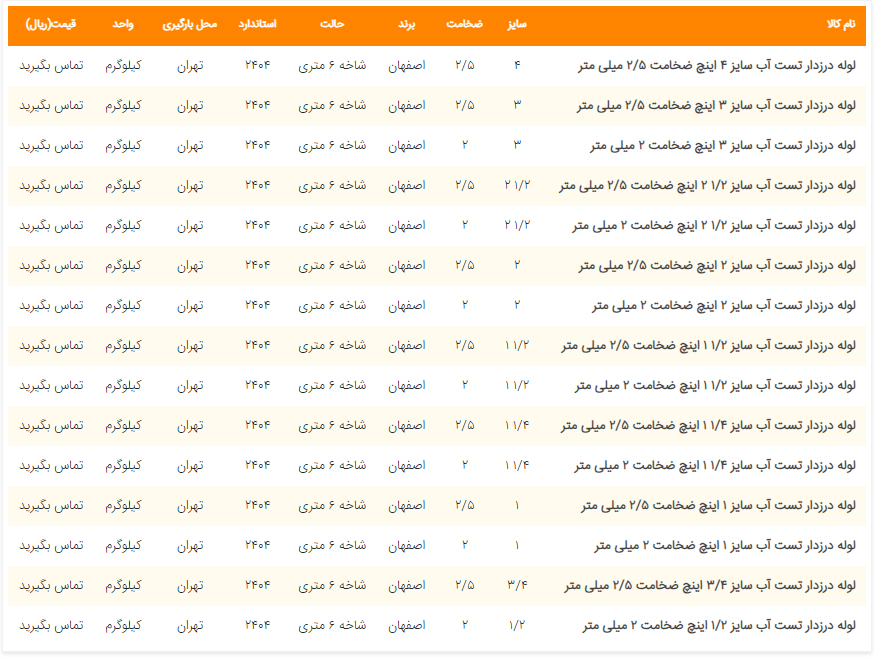The height and width of the screenshot is (657, 876).
Task: Click brand 'اصفهان' in the ۴ inch row
Action: 407,65
